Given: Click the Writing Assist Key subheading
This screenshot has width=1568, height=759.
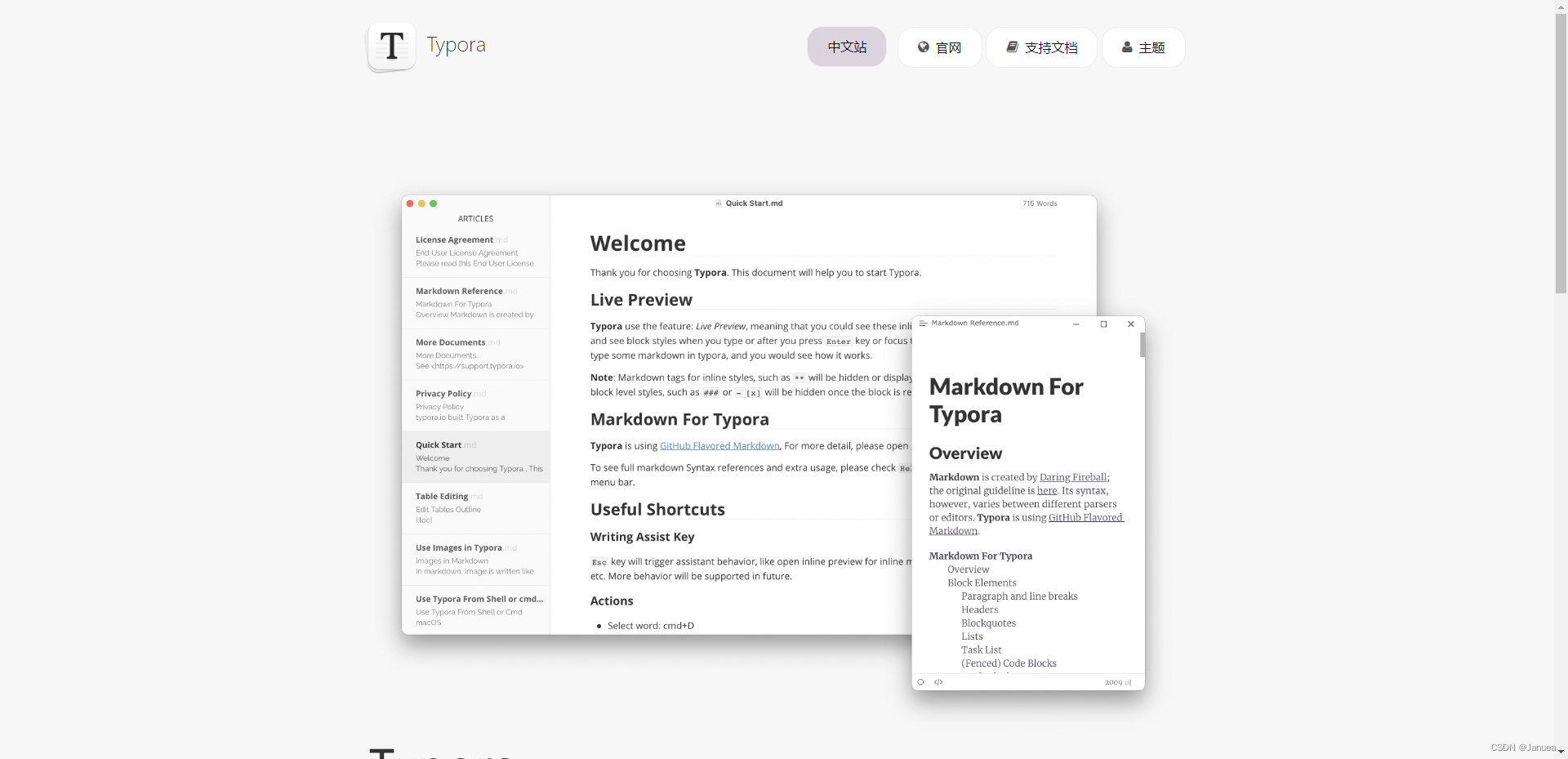Looking at the screenshot, I should (642, 537).
